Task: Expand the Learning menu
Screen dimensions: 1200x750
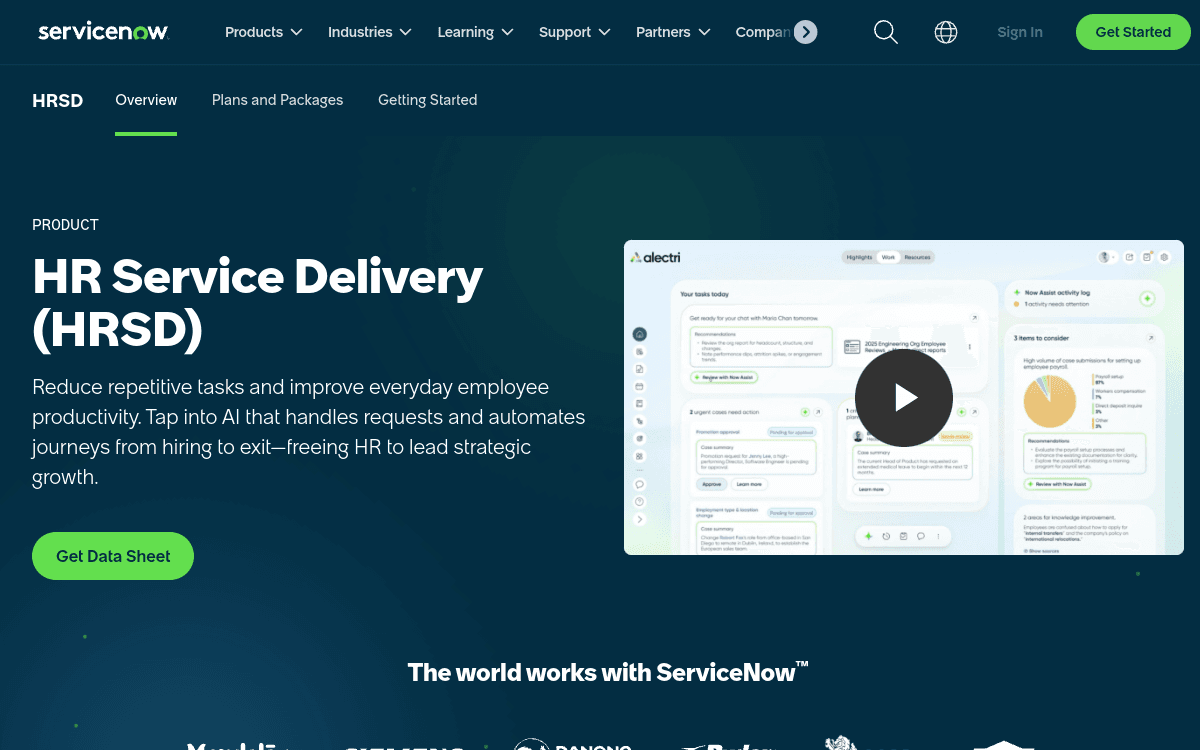Action: [476, 32]
